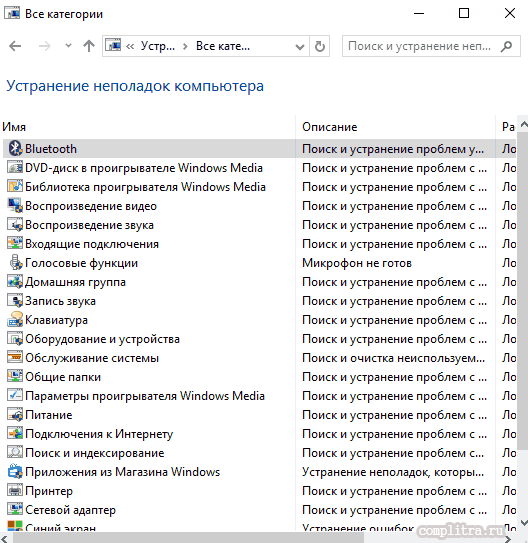
Task: Click the Параметры проигрывателя Windows Media icon
Action: click(x=15, y=396)
